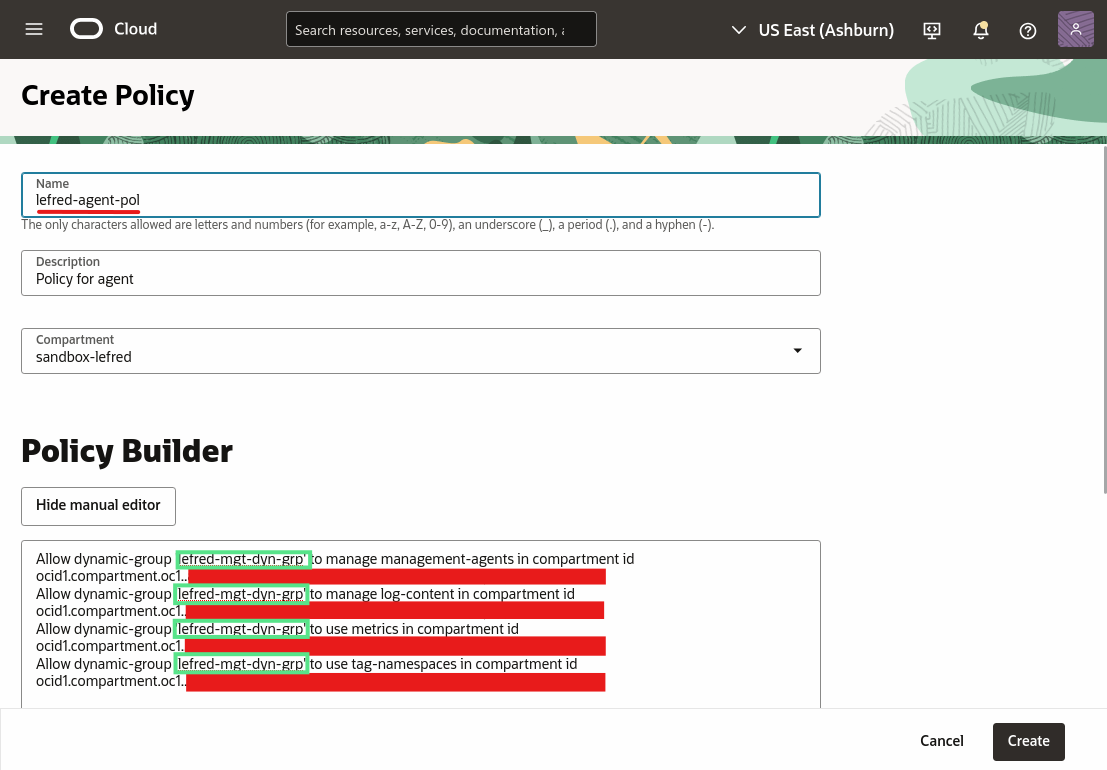Viewport: 1107px width, 770px height.
Task: Expand the region selector chevron
Action: [x=738, y=30]
